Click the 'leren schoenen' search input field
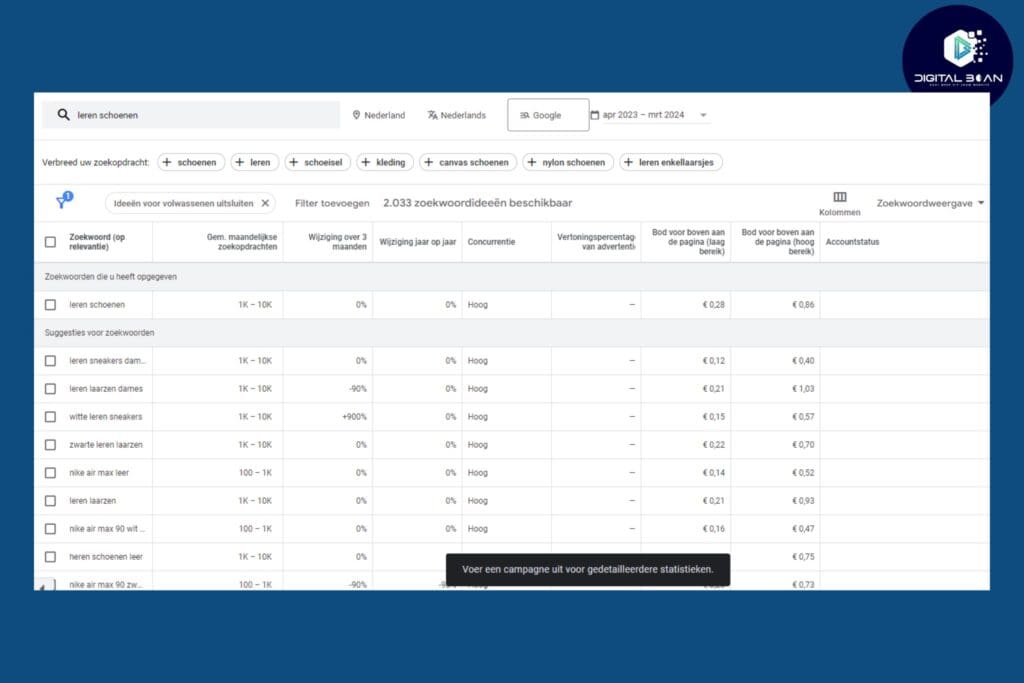Viewport: 1024px width, 683px height. pos(200,115)
